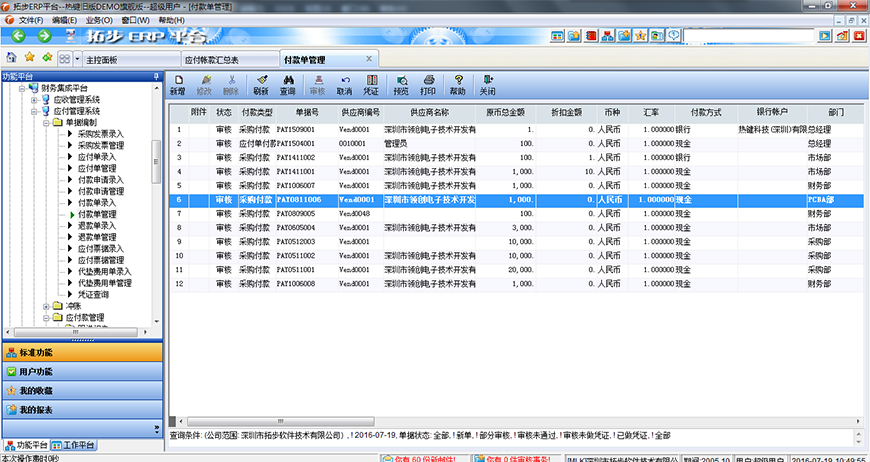The image size is (870, 462).
Task: Click the 刷新 (Refresh) toolbar icon
Action: 261,84
